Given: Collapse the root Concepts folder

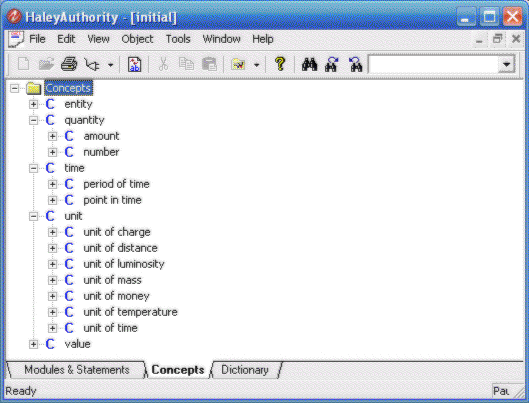Looking at the screenshot, I should click(15, 89).
